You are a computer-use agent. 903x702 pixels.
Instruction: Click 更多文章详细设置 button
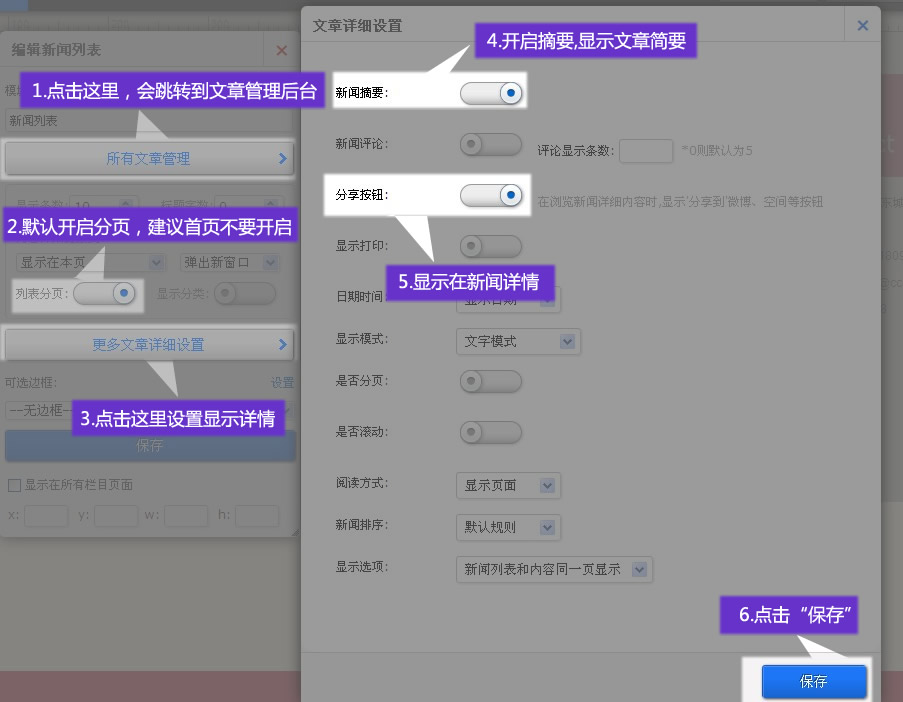point(148,344)
